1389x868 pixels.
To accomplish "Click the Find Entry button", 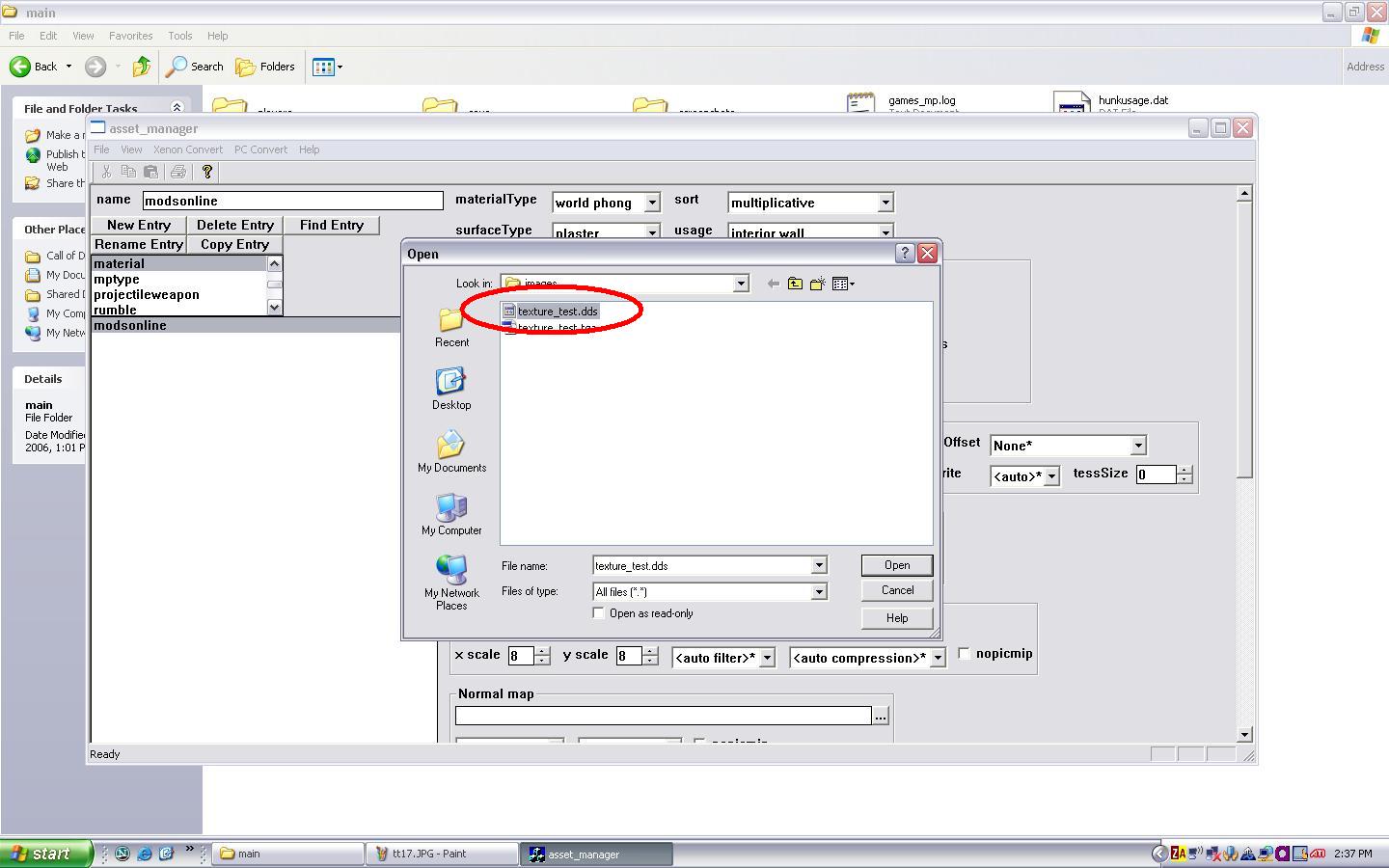I will coord(332,225).
